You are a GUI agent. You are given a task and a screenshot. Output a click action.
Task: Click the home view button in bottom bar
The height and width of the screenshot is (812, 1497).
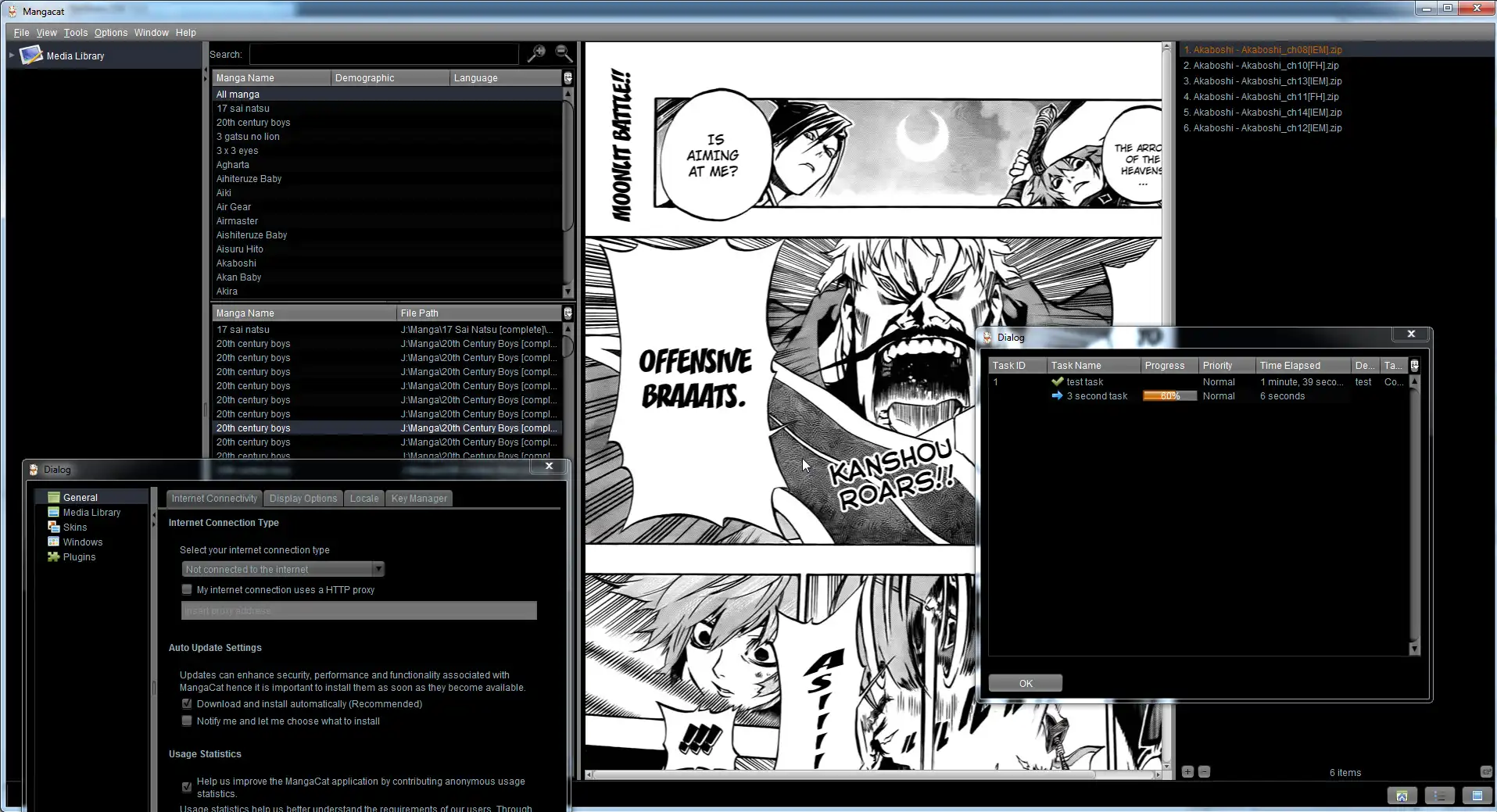pos(1402,796)
